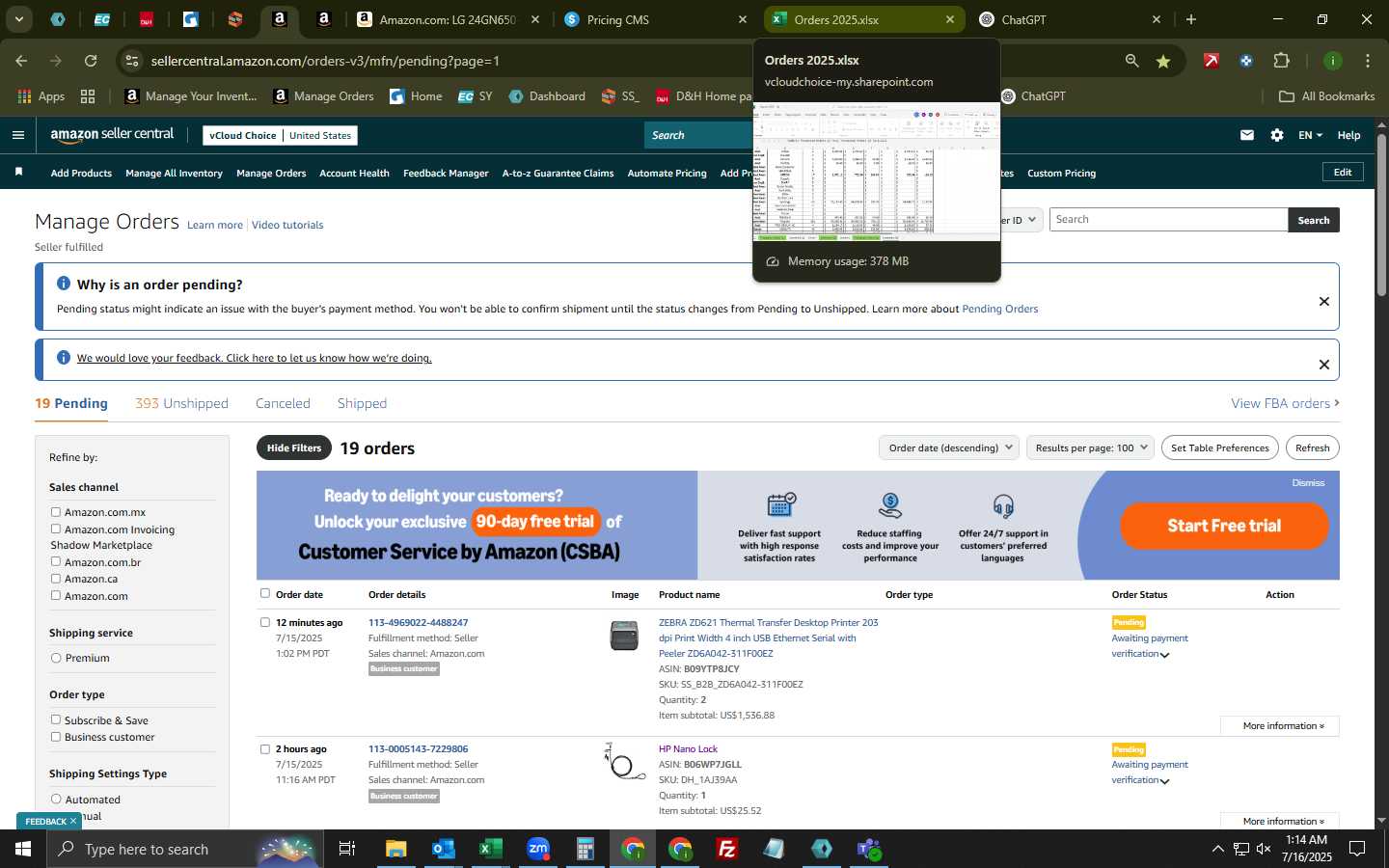Viewport: 1389px width, 868px height.
Task: Open Excel from the Windows taskbar
Action: pyautogui.click(x=490, y=849)
